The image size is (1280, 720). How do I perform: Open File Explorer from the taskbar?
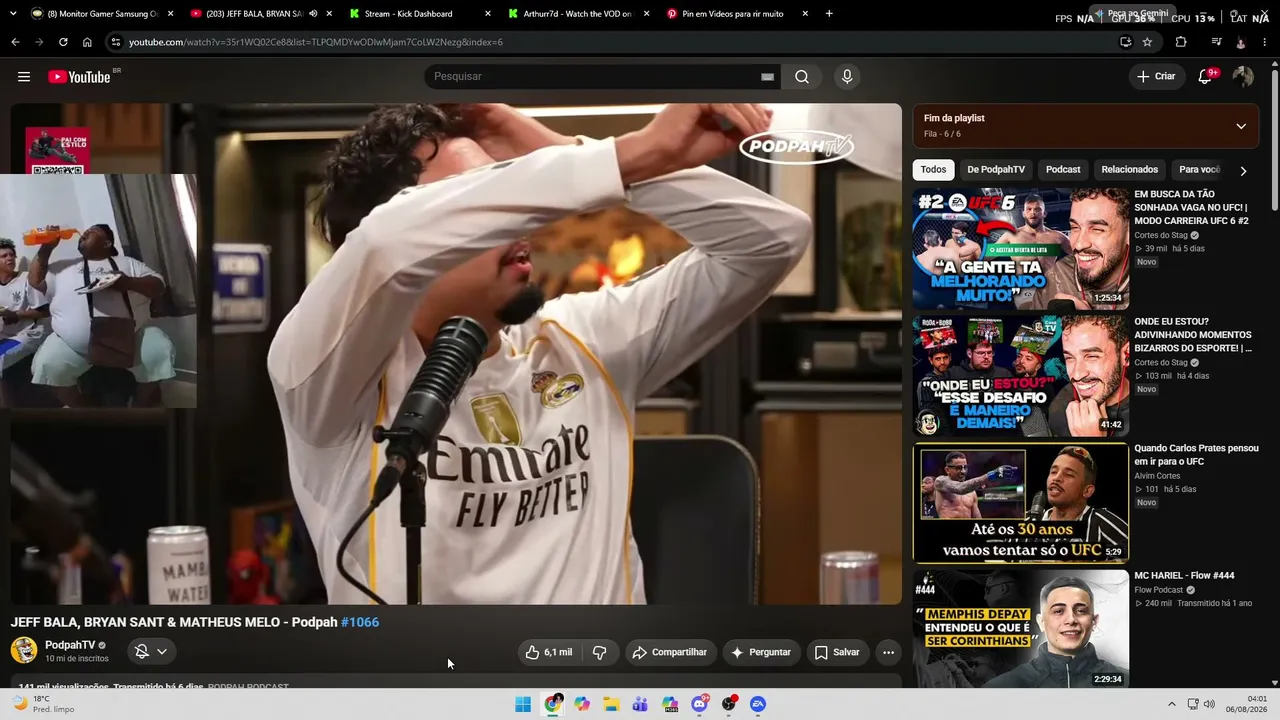tap(611, 704)
